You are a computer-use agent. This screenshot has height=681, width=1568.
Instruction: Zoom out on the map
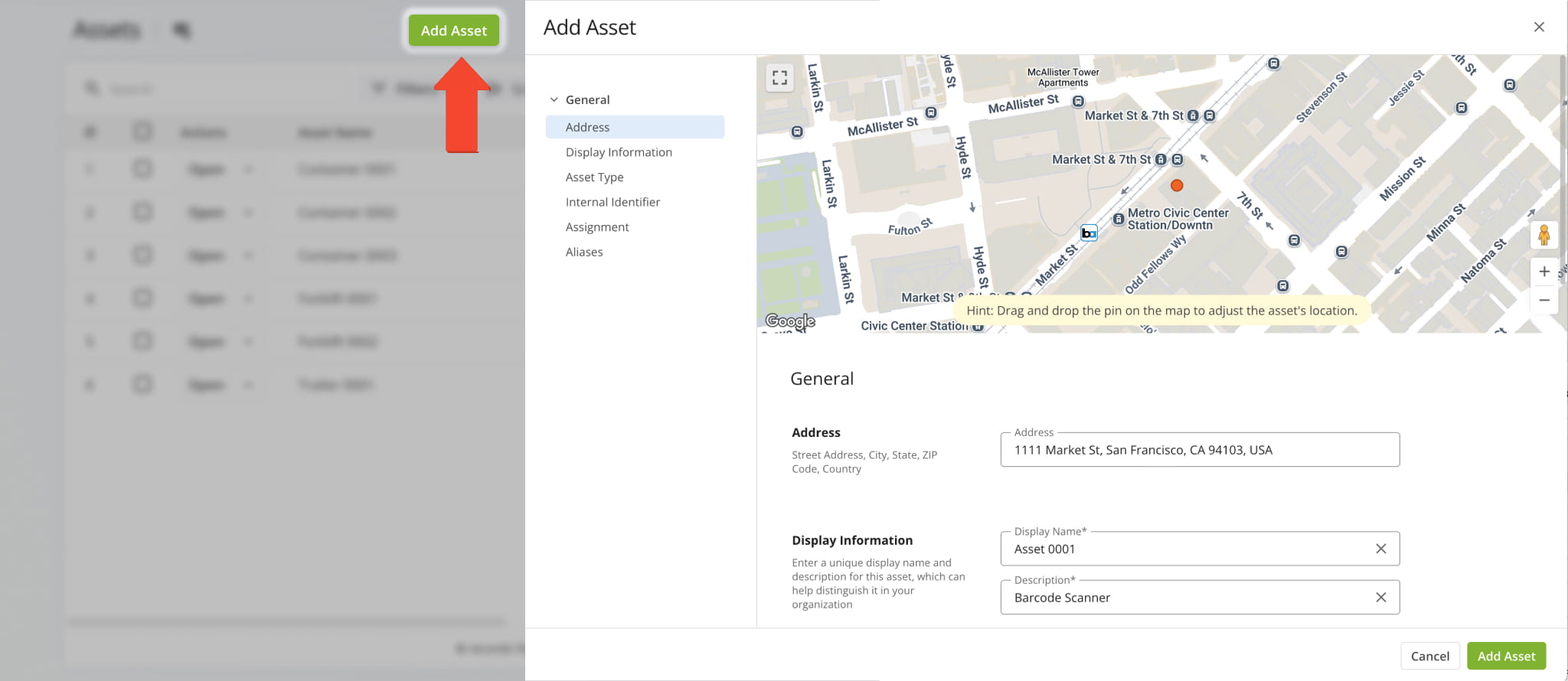(x=1543, y=300)
